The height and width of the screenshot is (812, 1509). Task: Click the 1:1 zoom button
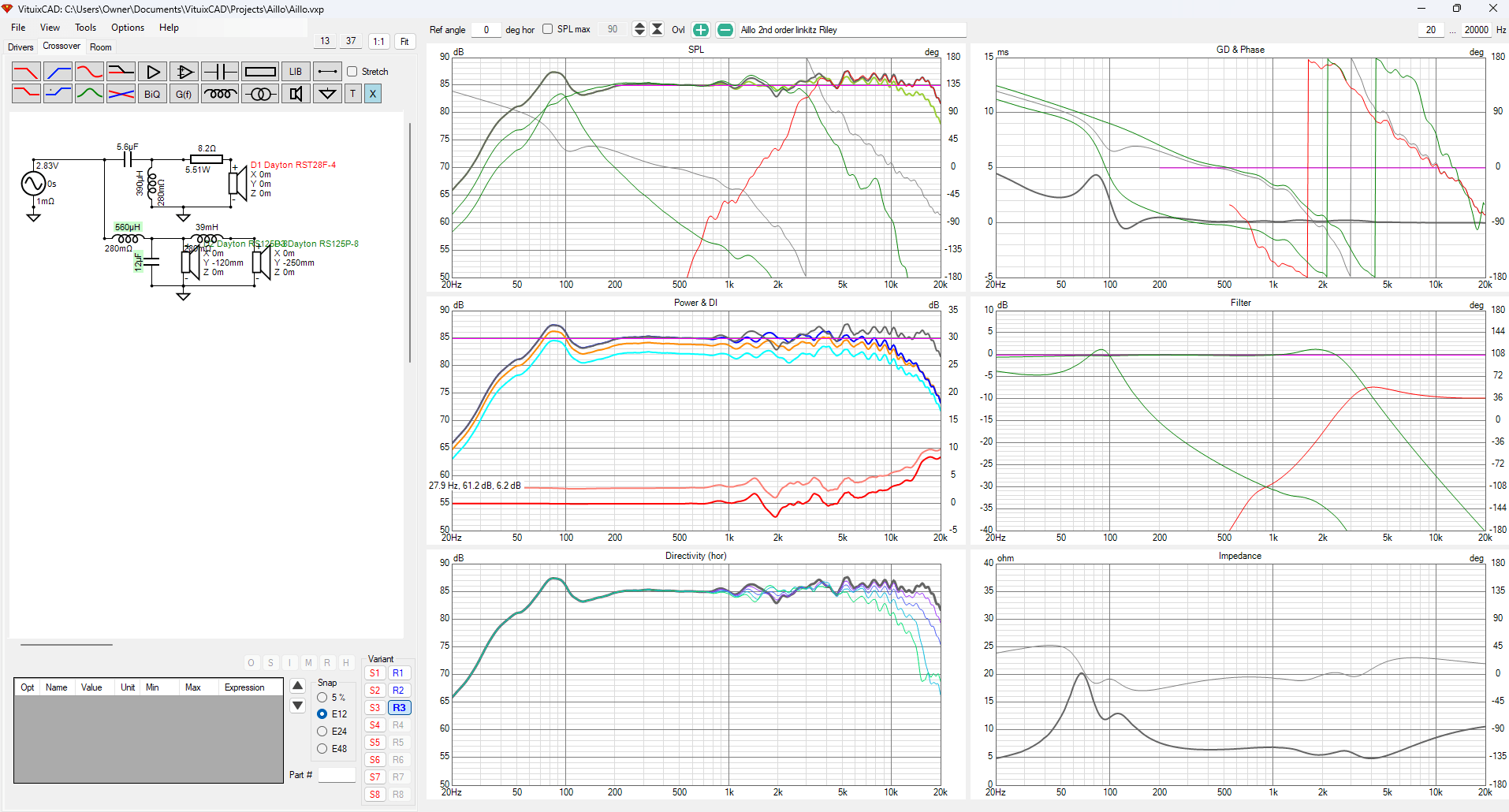[379, 42]
